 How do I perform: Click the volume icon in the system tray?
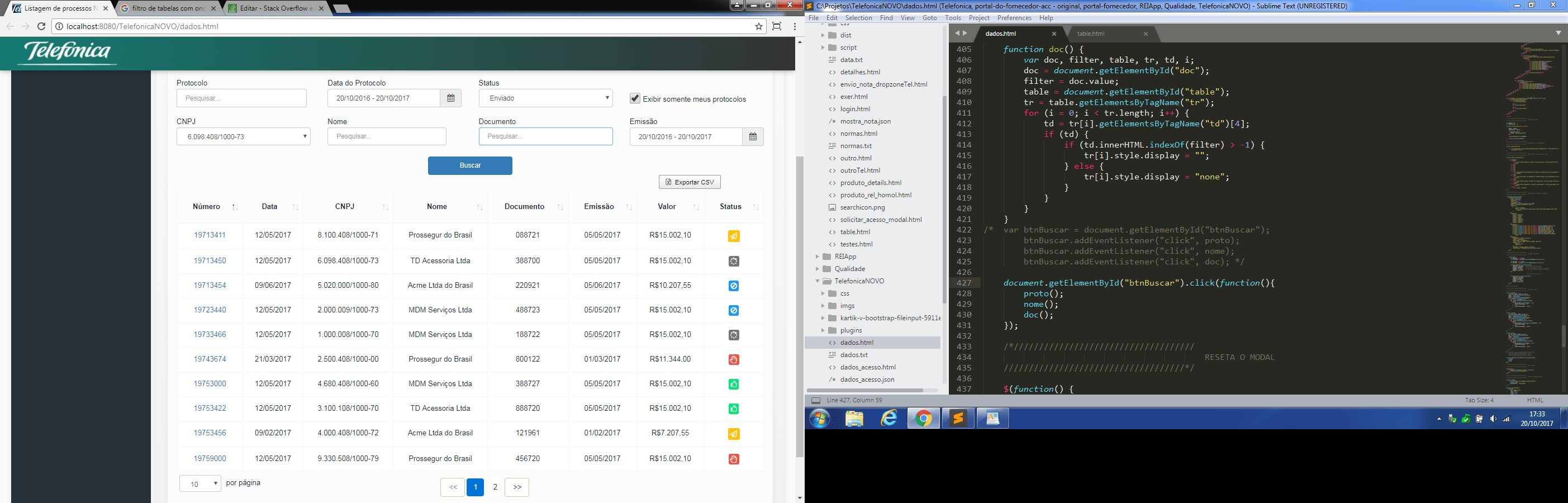pos(1493,419)
